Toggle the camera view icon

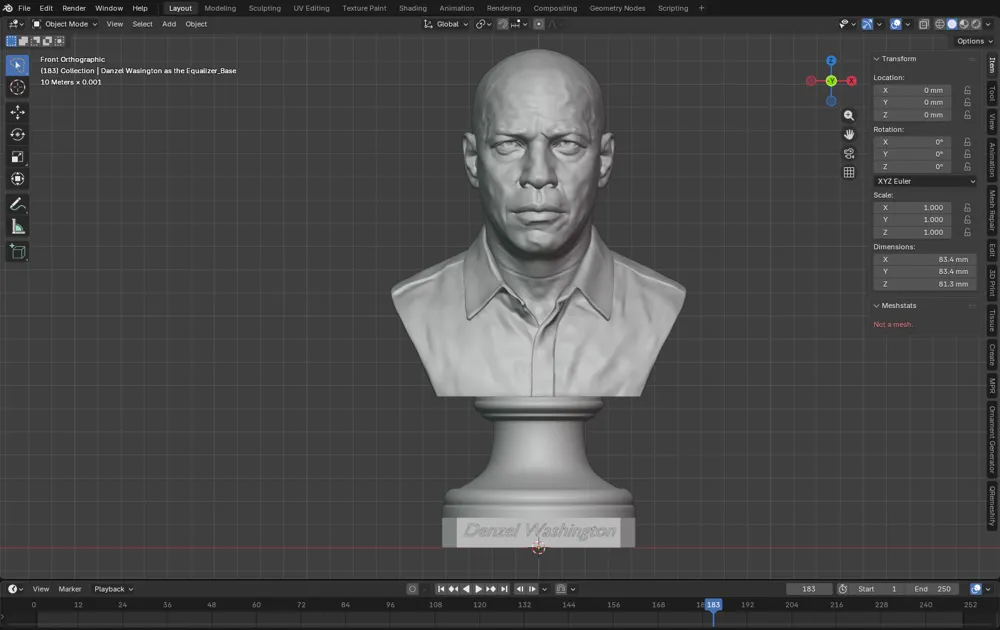click(x=849, y=154)
